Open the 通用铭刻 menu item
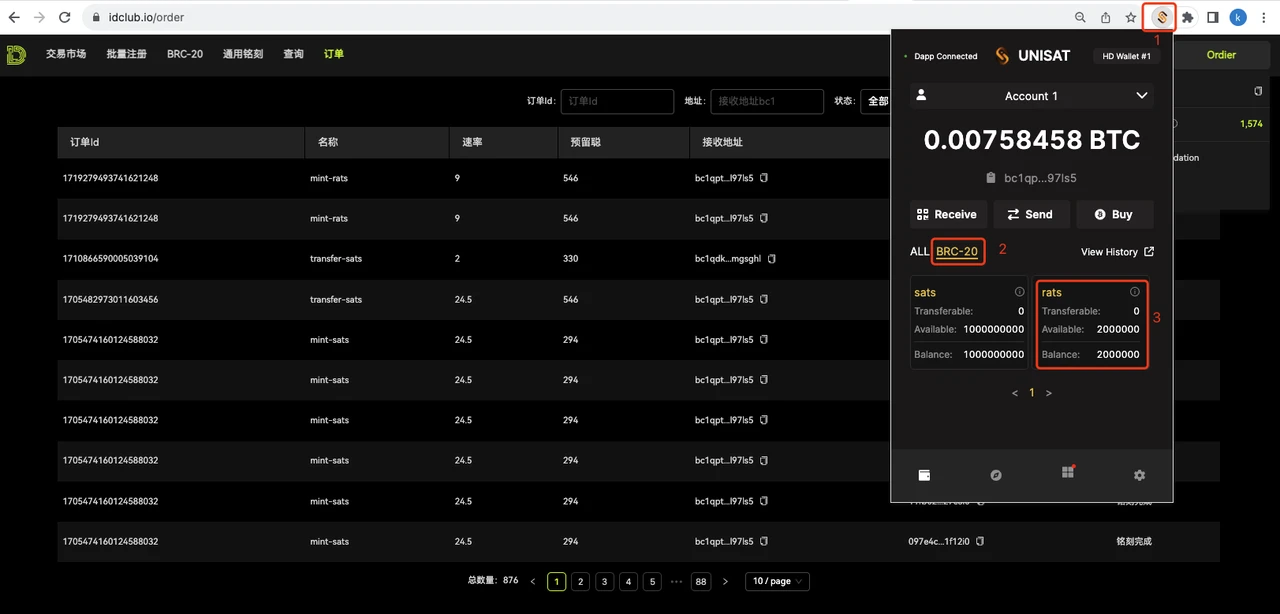The height and width of the screenshot is (614, 1280). (x=243, y=54)
